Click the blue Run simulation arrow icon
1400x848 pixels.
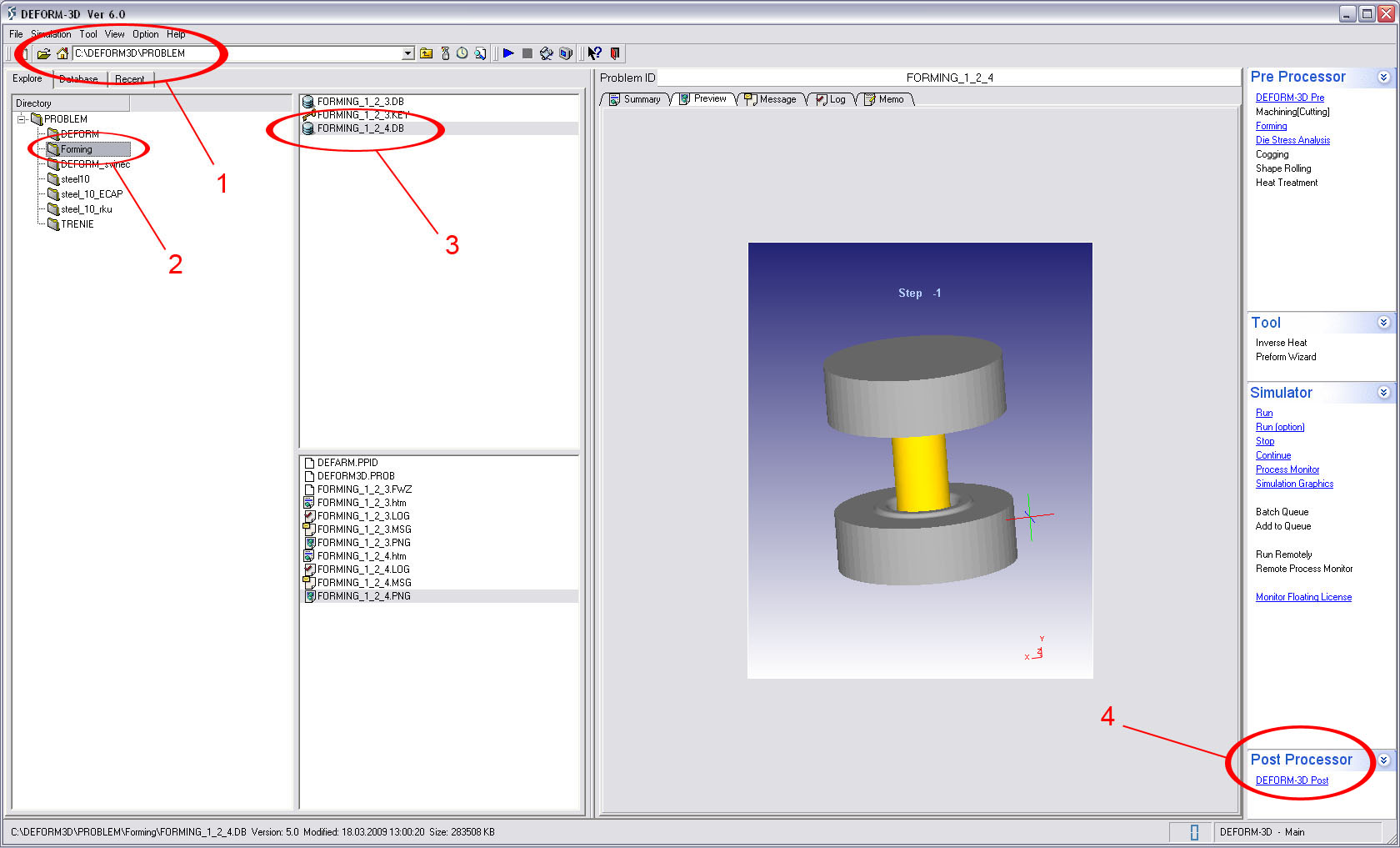coord(508,53)
